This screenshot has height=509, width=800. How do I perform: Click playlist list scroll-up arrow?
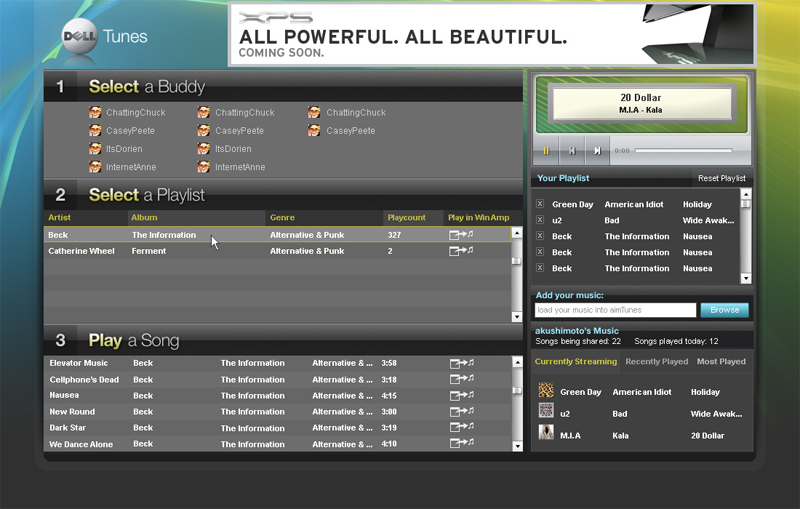[x=517, y=233]
